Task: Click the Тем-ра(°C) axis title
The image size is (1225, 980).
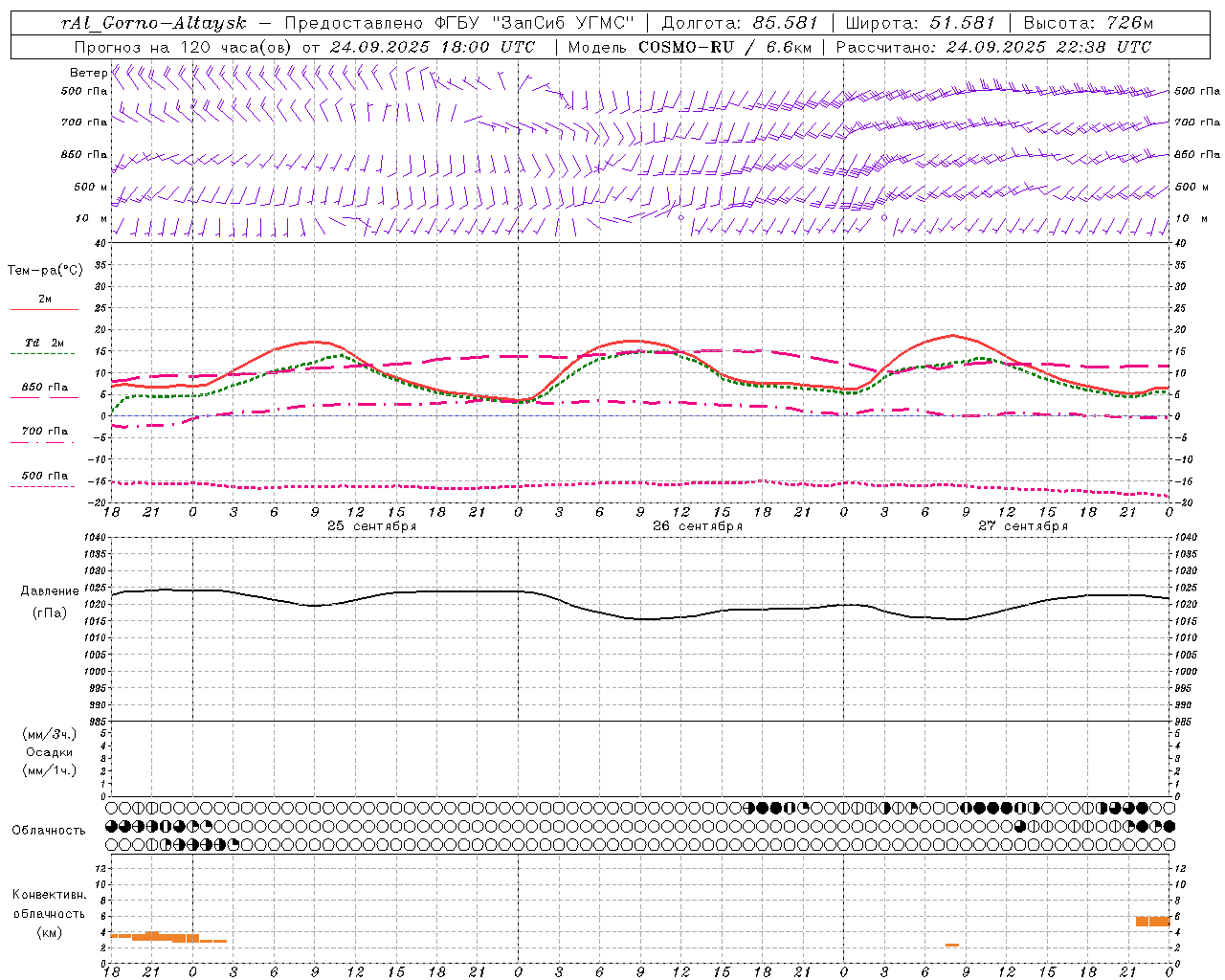Action: [45, 271]
